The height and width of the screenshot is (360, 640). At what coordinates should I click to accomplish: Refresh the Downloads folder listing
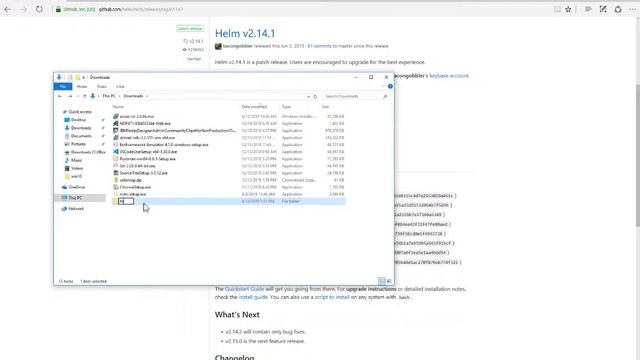click(315, 96)
